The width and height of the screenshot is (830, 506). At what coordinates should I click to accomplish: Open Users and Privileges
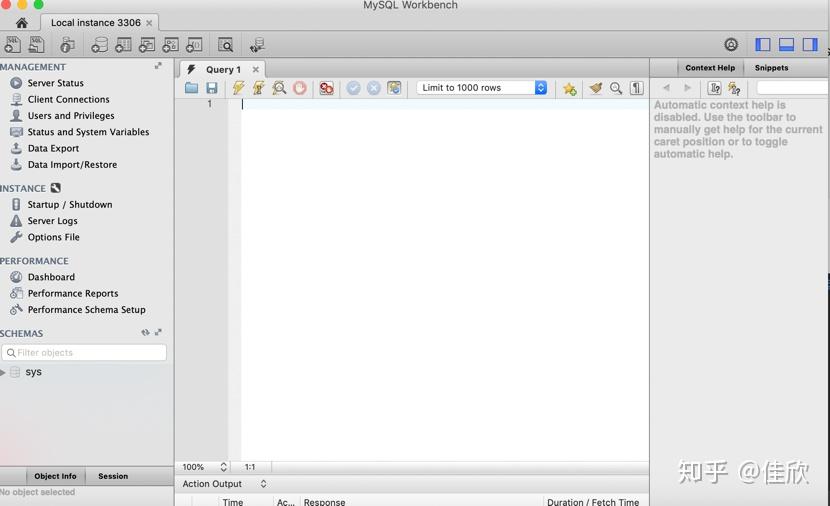point(71,116)
